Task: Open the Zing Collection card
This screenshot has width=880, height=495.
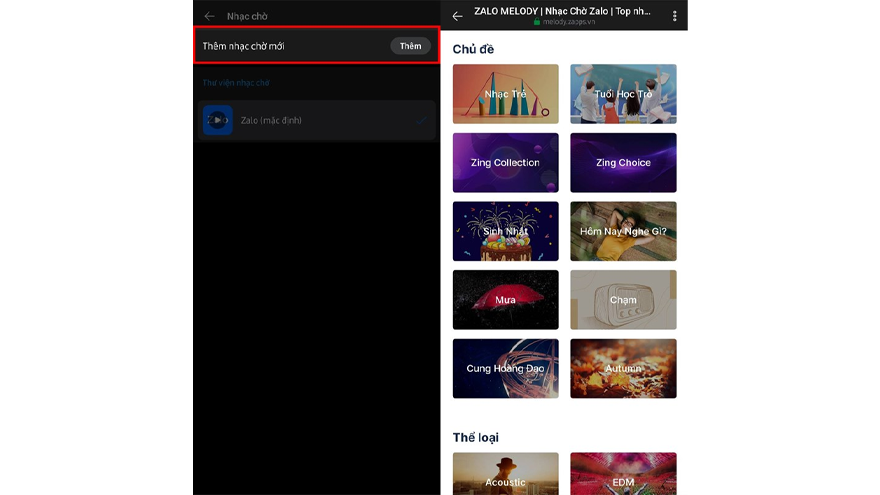Action: (x=506, y=163)
